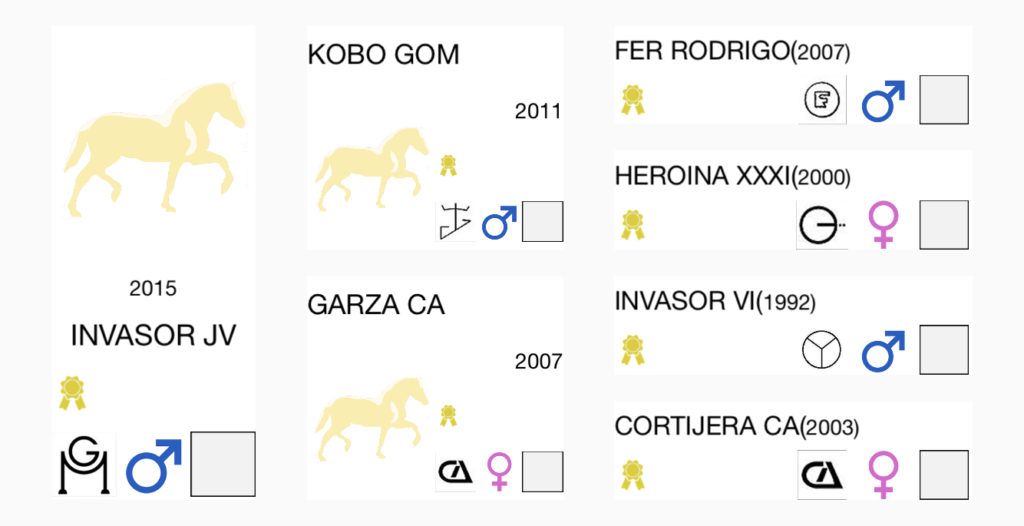Click HEROINA XXXI's circle brand icon

822,225
